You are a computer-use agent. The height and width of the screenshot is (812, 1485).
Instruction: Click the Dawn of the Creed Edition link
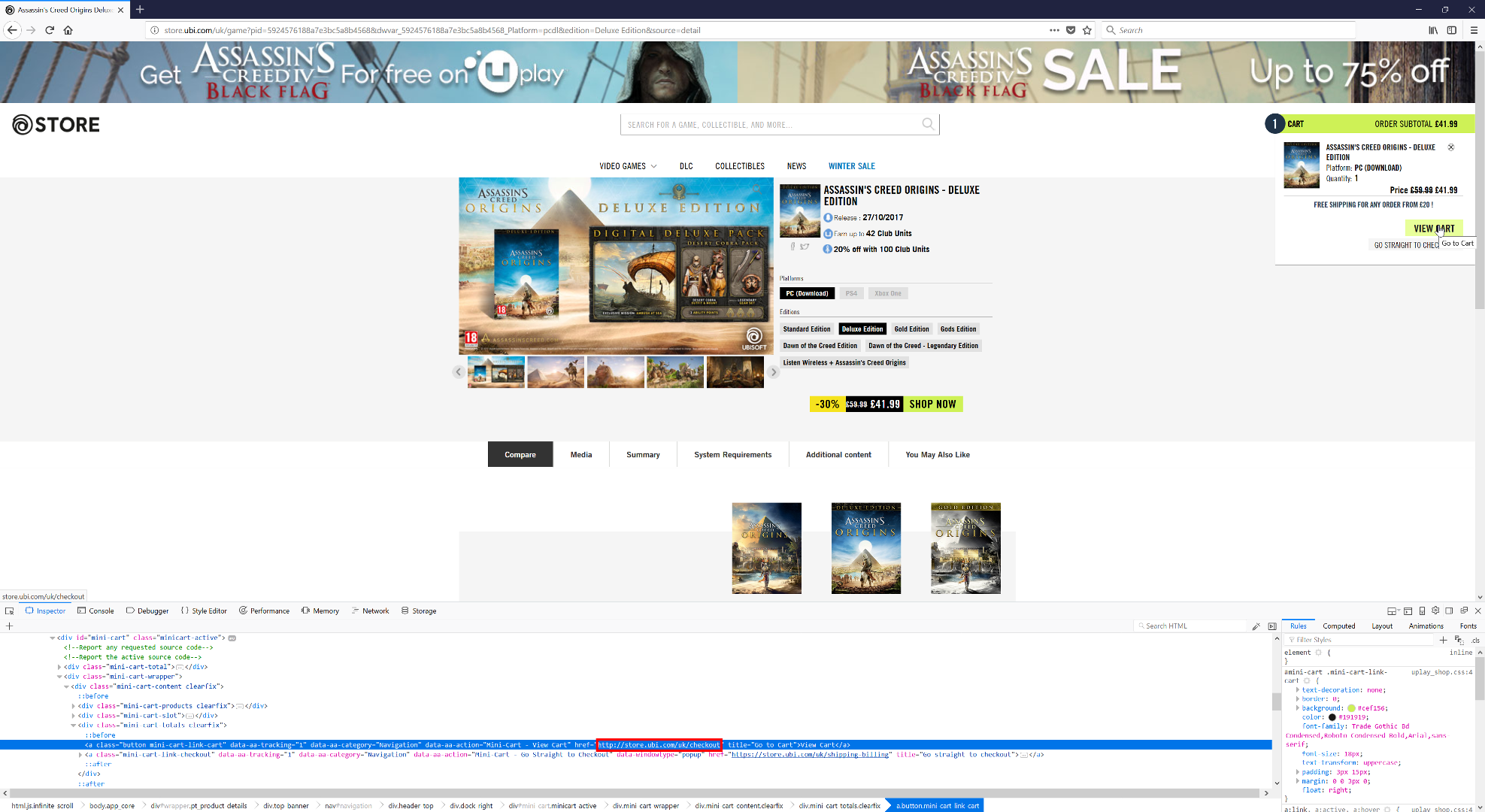(x=820, y=345)
